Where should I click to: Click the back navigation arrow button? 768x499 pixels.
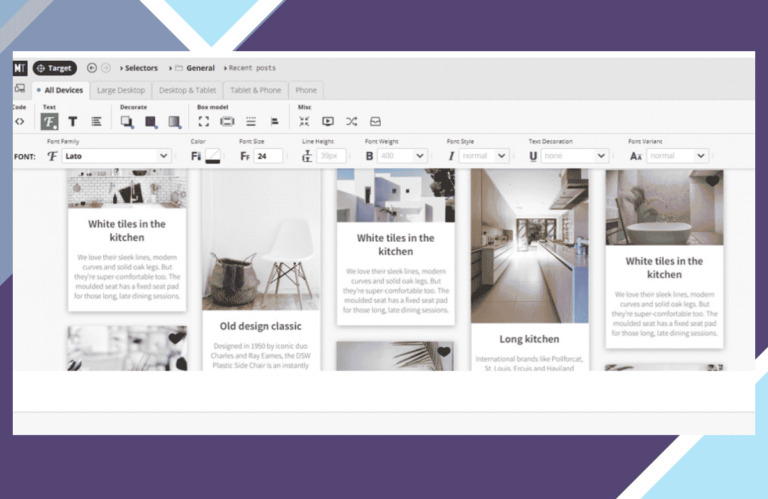(x=92, y=68)
